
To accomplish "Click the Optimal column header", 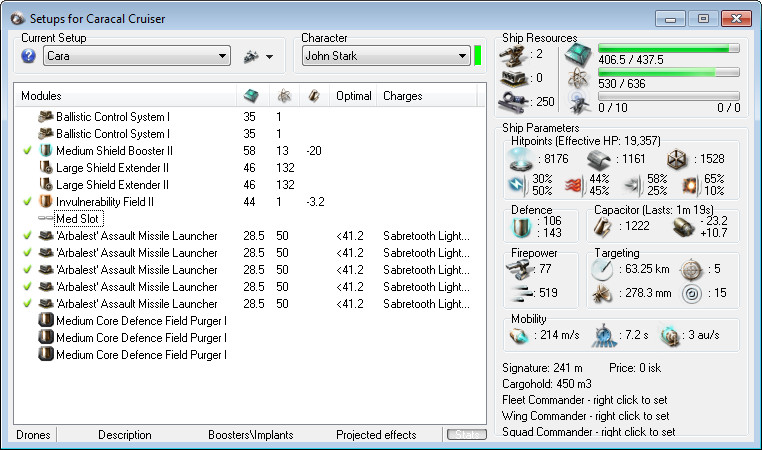I will (x=354, y=97).
